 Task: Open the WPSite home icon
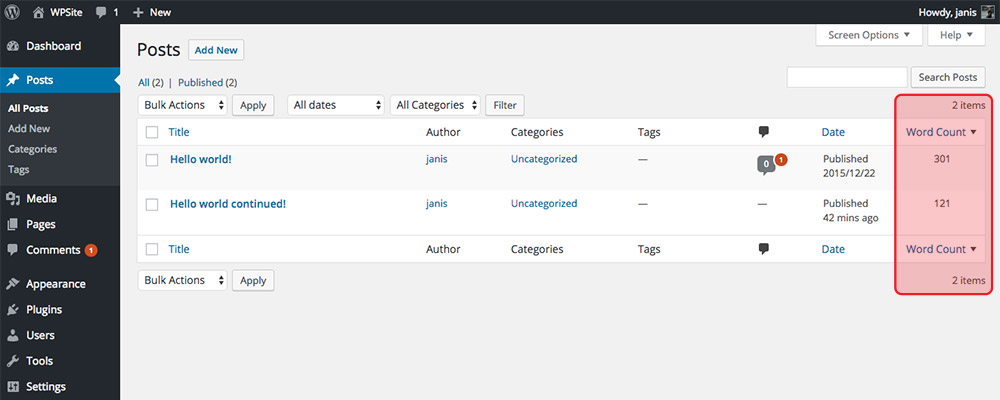[38, 12]
